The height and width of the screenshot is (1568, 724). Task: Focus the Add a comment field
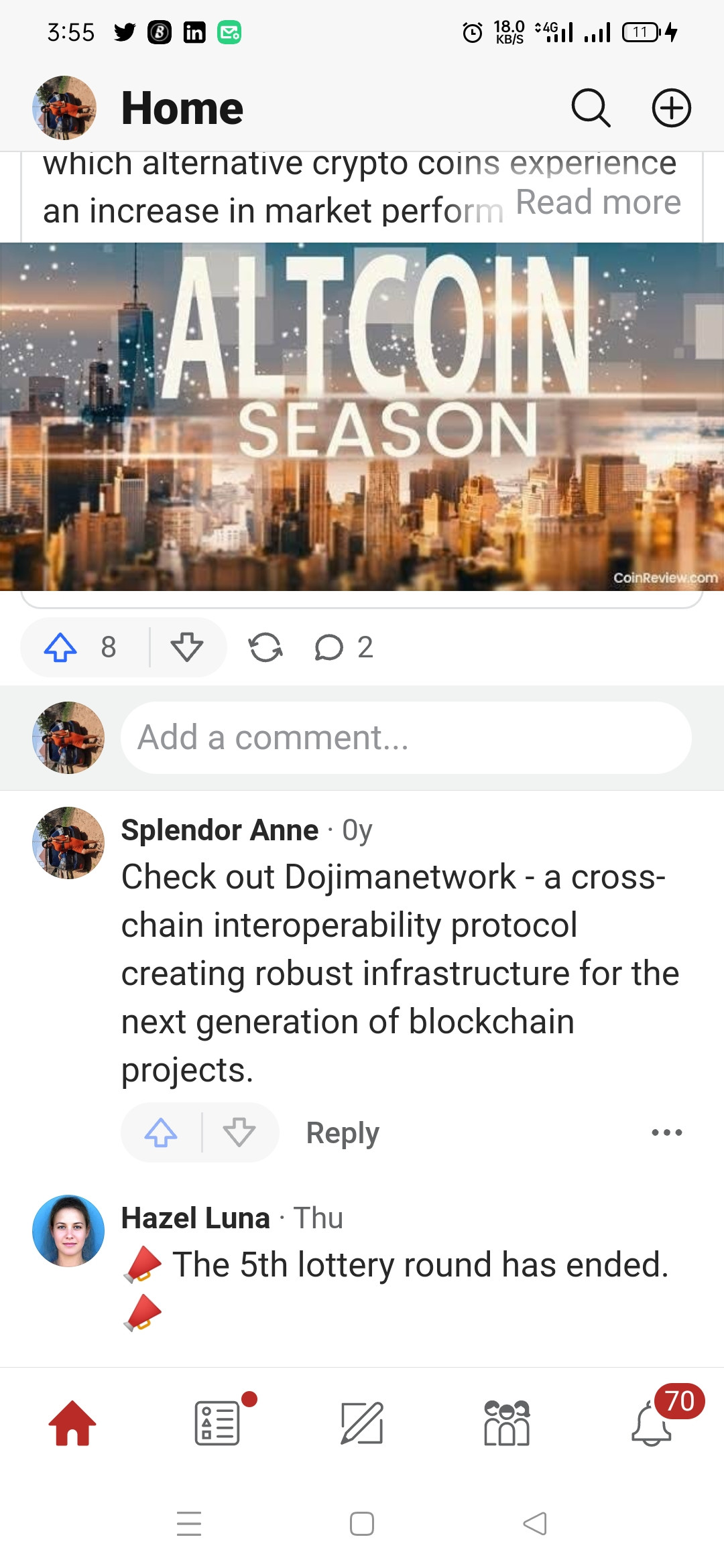(406, 738)
